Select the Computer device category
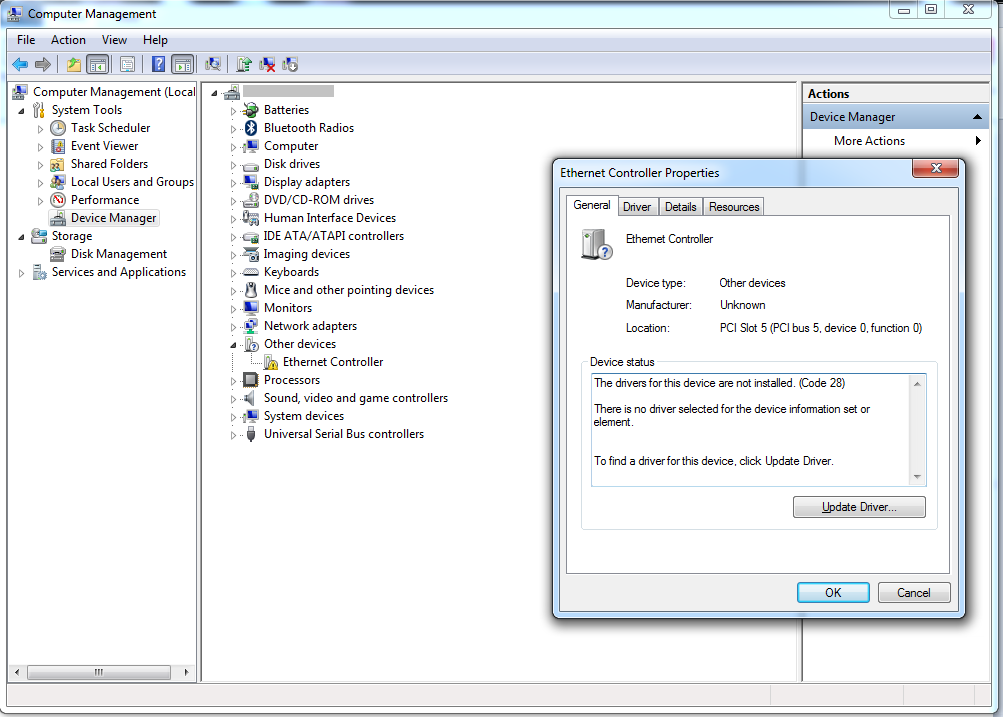 pyautogui.click(x=291, y=146)
